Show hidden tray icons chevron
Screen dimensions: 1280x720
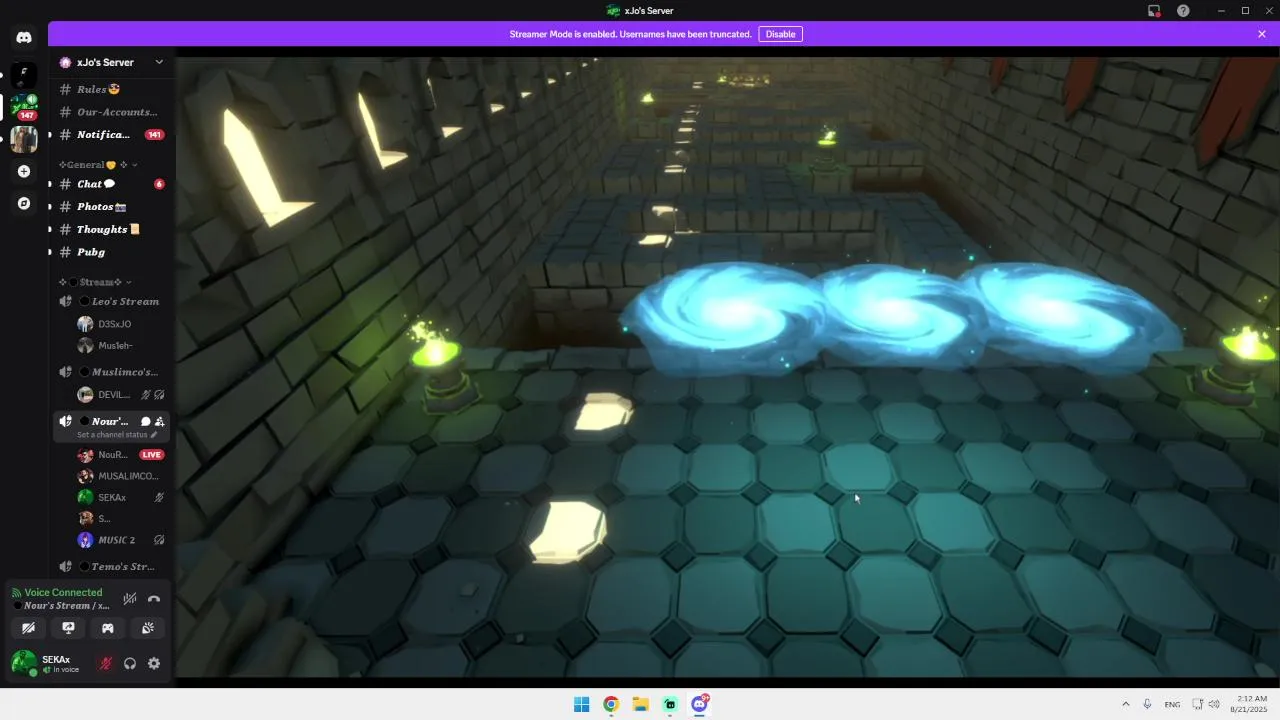coord(1126,704)
